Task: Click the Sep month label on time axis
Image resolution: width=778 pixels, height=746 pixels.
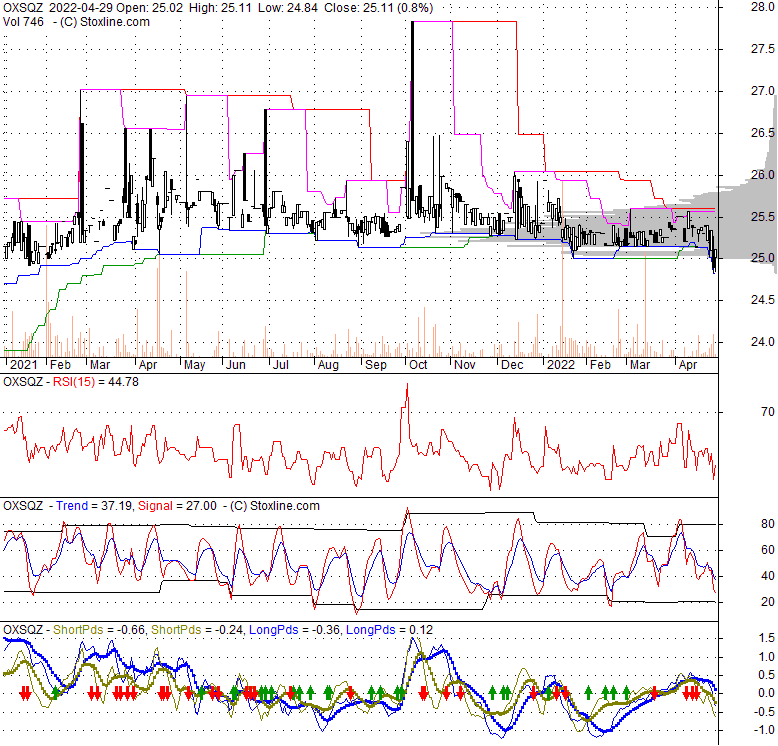Action: tap(376, 365)
